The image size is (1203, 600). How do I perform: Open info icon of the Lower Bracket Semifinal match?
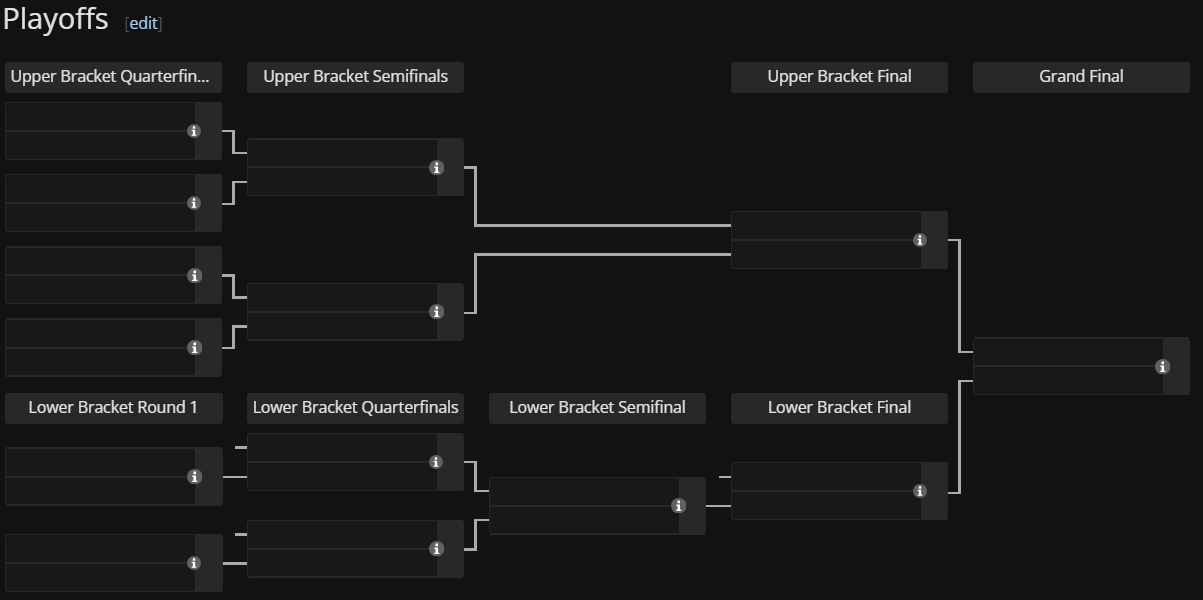[x=678, y=506]
